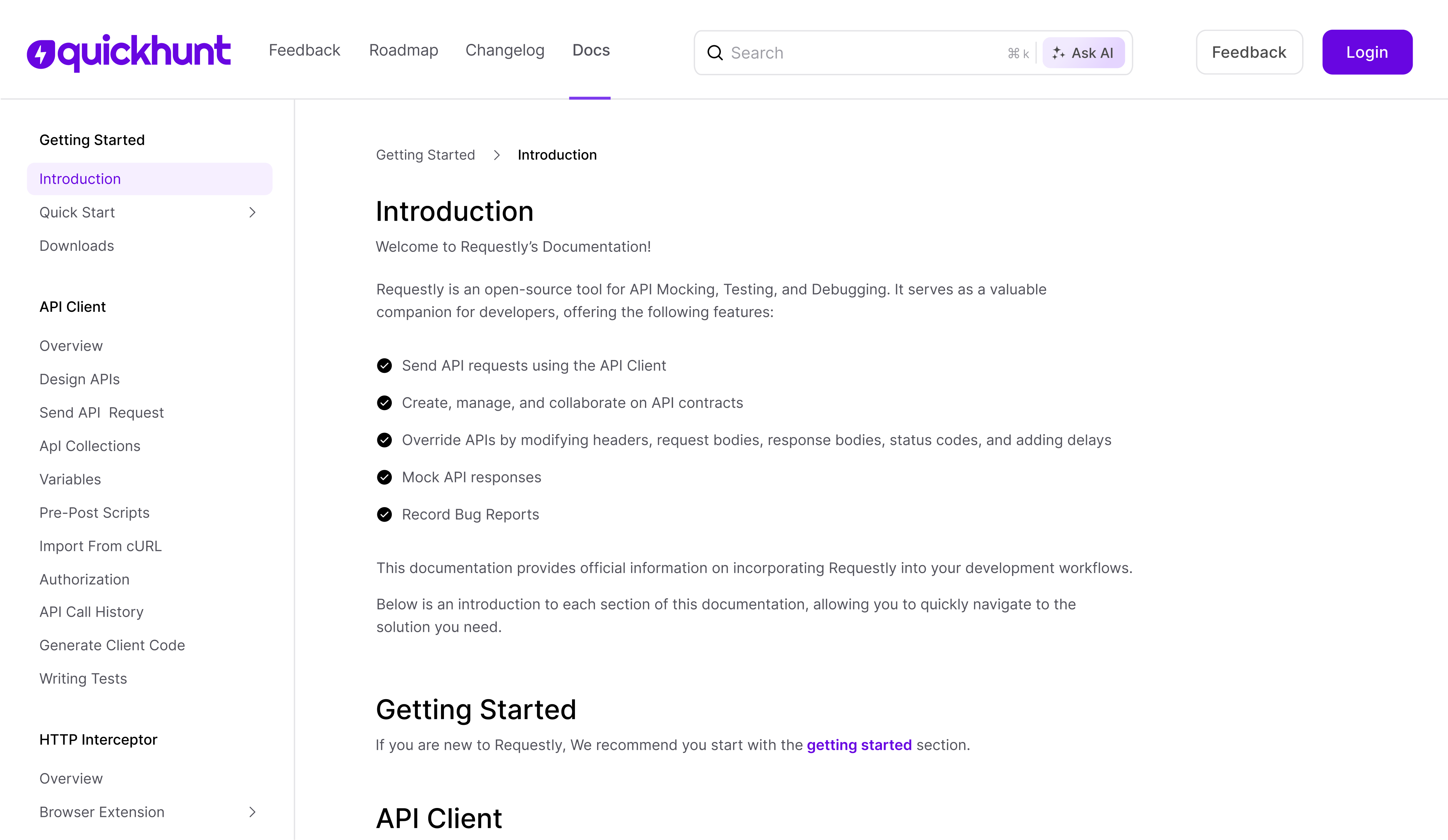Click 'Welcome to Requestly's Documentation!' text
This screenshot has height=840, width=1448.
(x=513, y=247)
